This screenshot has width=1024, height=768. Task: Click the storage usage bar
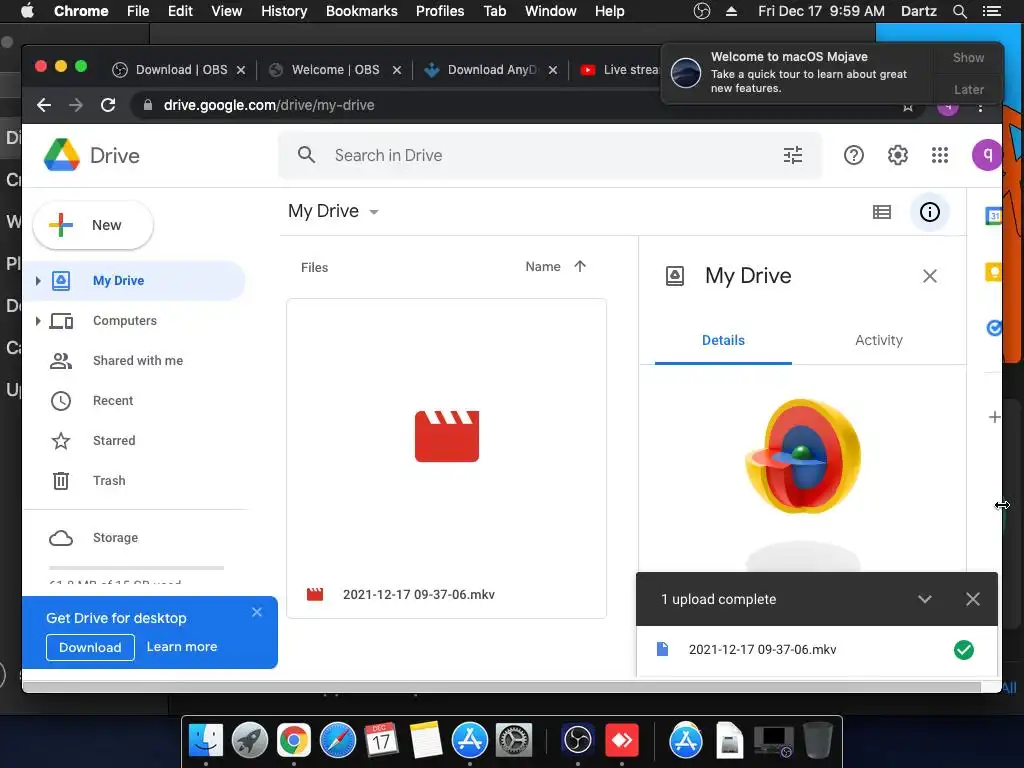[136, 568]
